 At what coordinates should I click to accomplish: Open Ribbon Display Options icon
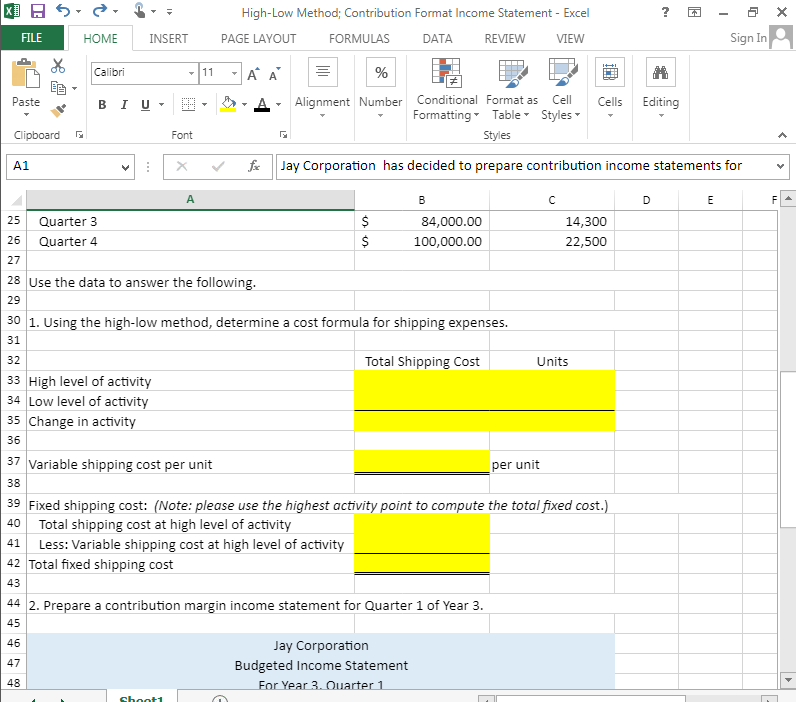694,12
